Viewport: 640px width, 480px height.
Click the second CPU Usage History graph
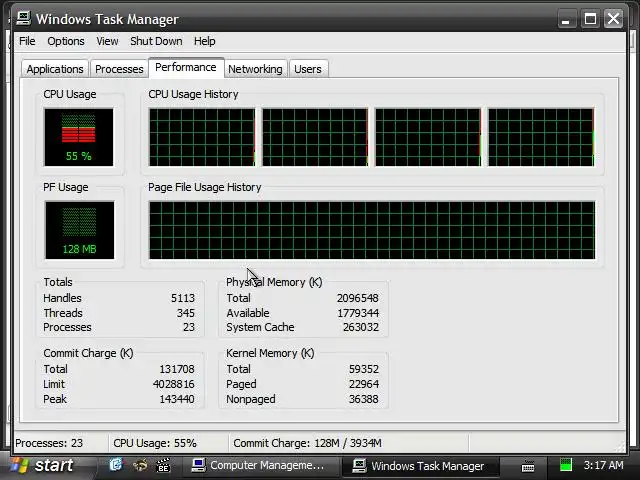click(x=315, y=137)
